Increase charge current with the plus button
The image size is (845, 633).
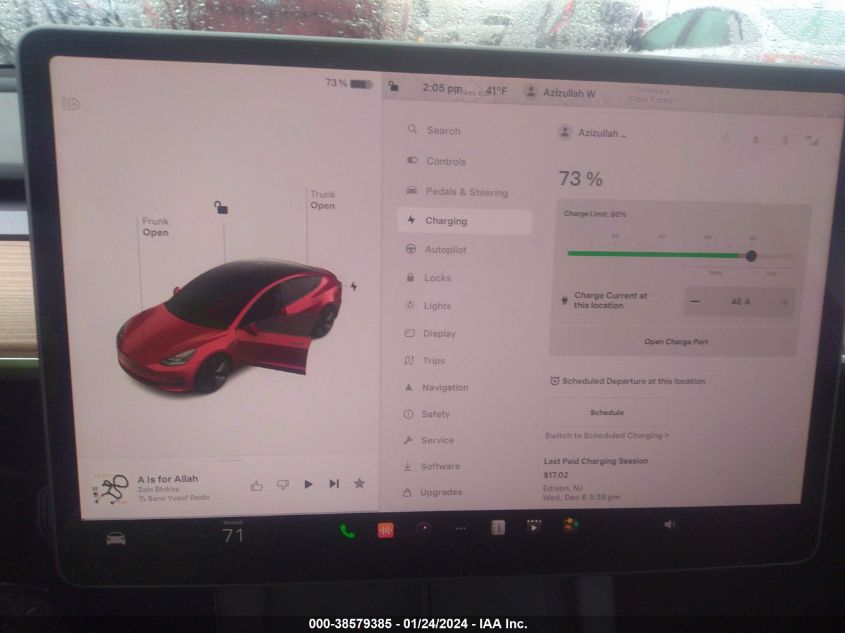click(x=785, y=302)
